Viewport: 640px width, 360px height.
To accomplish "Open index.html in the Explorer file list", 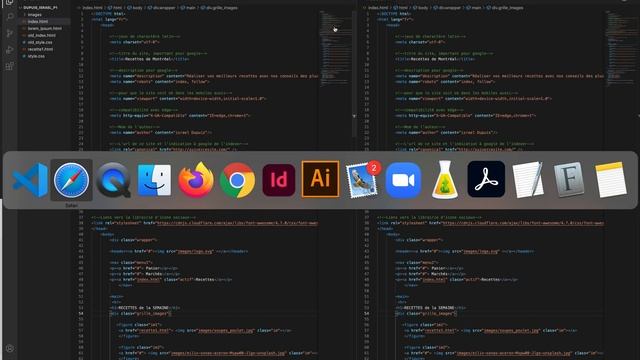I will [x=38, y=21].
